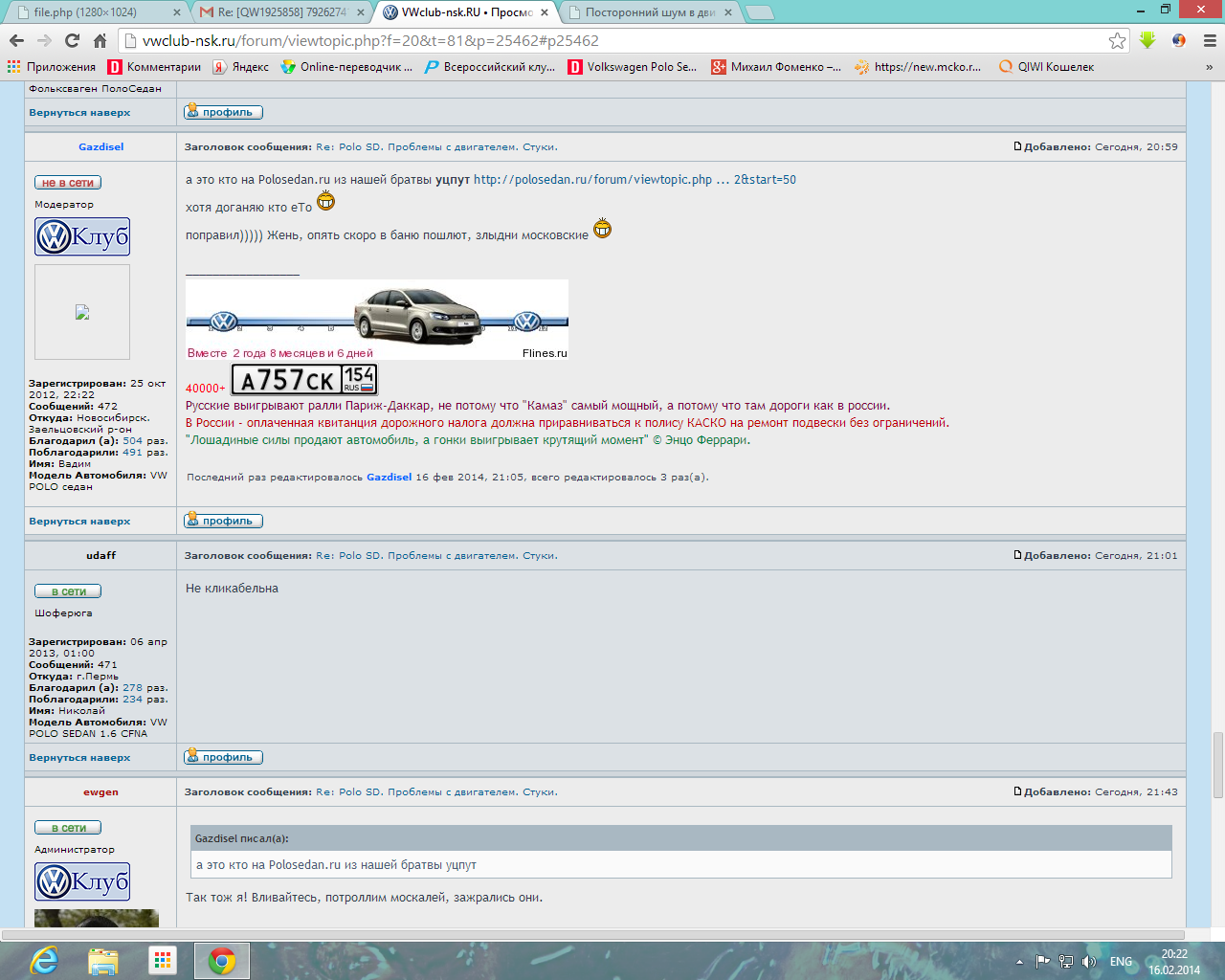The width and height of the screenshot is (1225, 980).
Task: Go to browser home page
Action: click(x=100, y=40)
